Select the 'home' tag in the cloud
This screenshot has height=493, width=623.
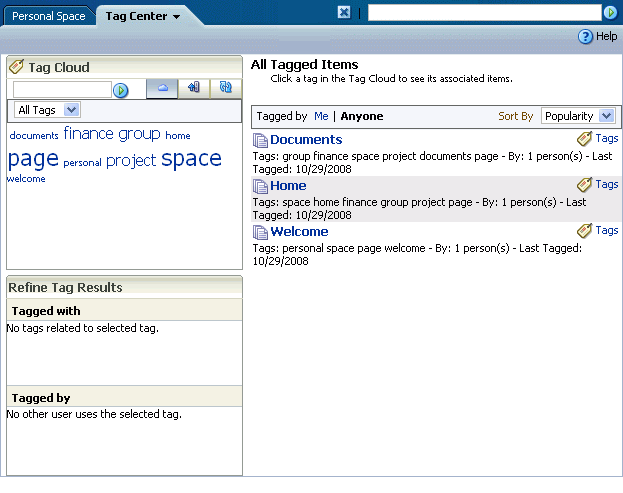[x=178, y=136]
